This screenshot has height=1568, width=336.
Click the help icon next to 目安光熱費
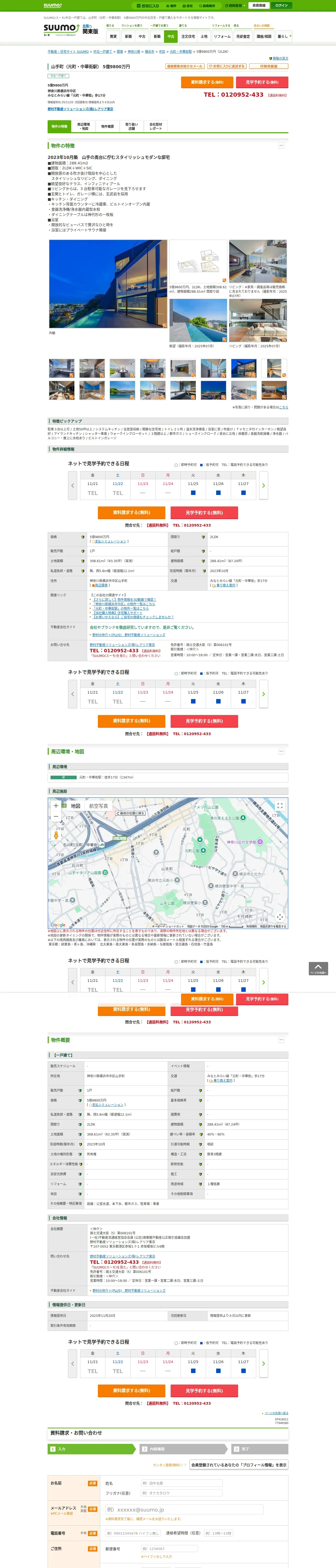(80, 1174)
